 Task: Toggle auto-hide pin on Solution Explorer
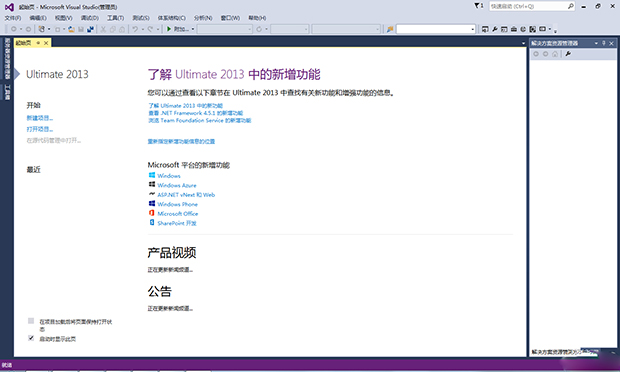(x=604, y=43)
